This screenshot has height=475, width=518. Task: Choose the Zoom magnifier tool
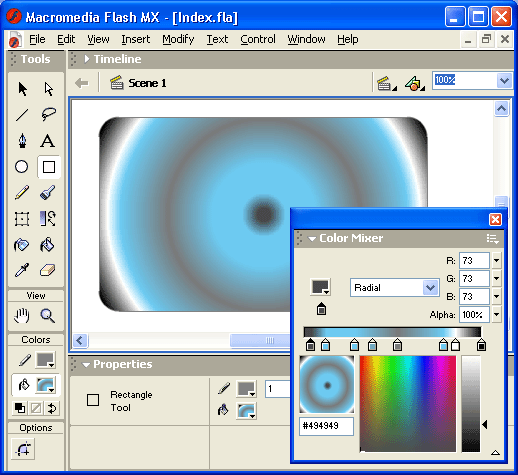coord(47,315)
